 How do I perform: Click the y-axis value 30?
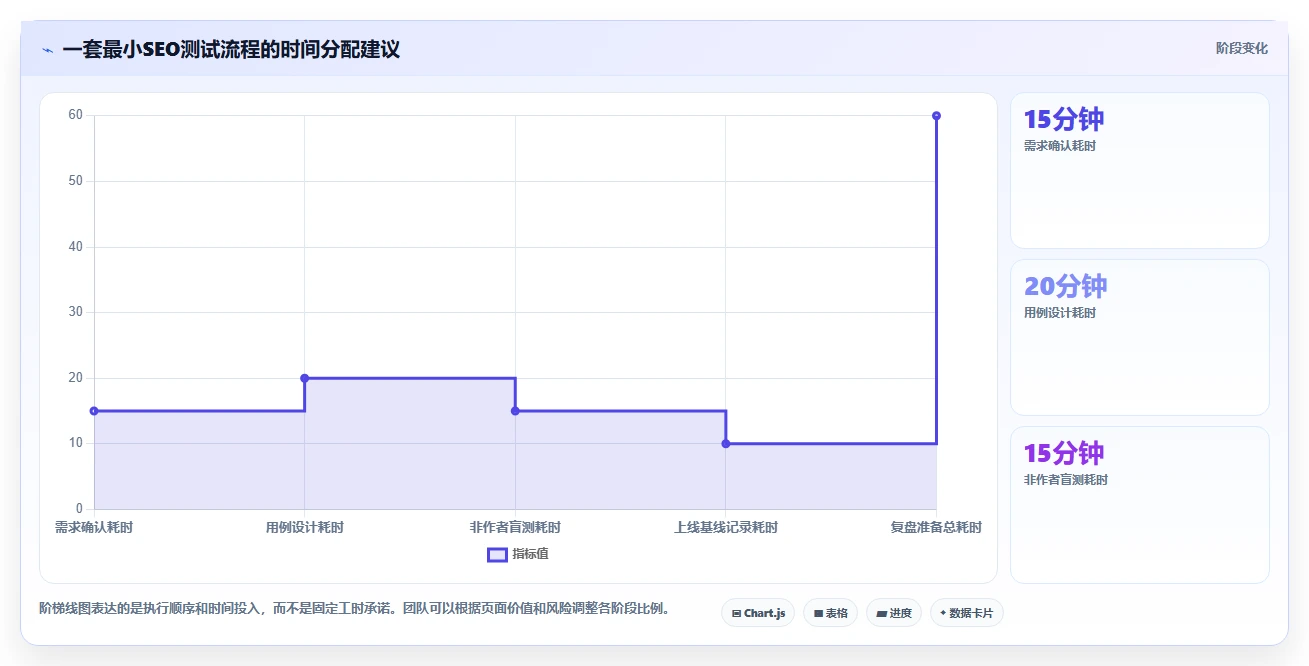pyautogui.click(x=75, y=312)
